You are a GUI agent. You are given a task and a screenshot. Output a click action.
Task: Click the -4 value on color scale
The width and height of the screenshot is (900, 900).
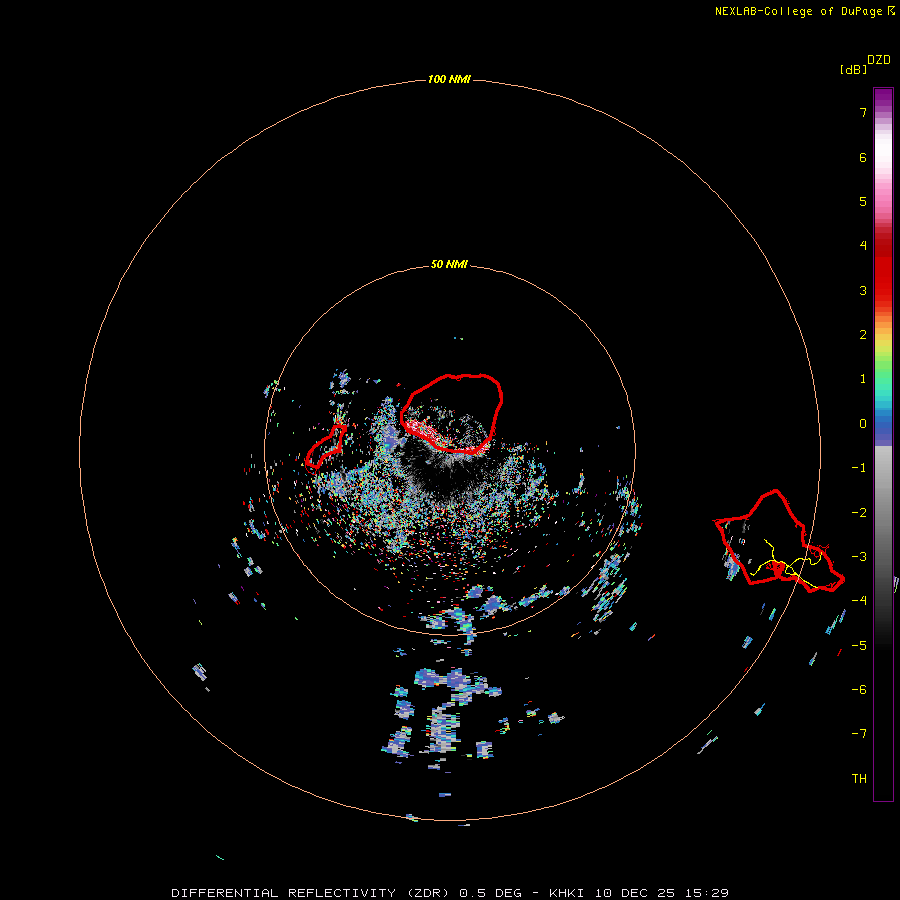point(859,600)
